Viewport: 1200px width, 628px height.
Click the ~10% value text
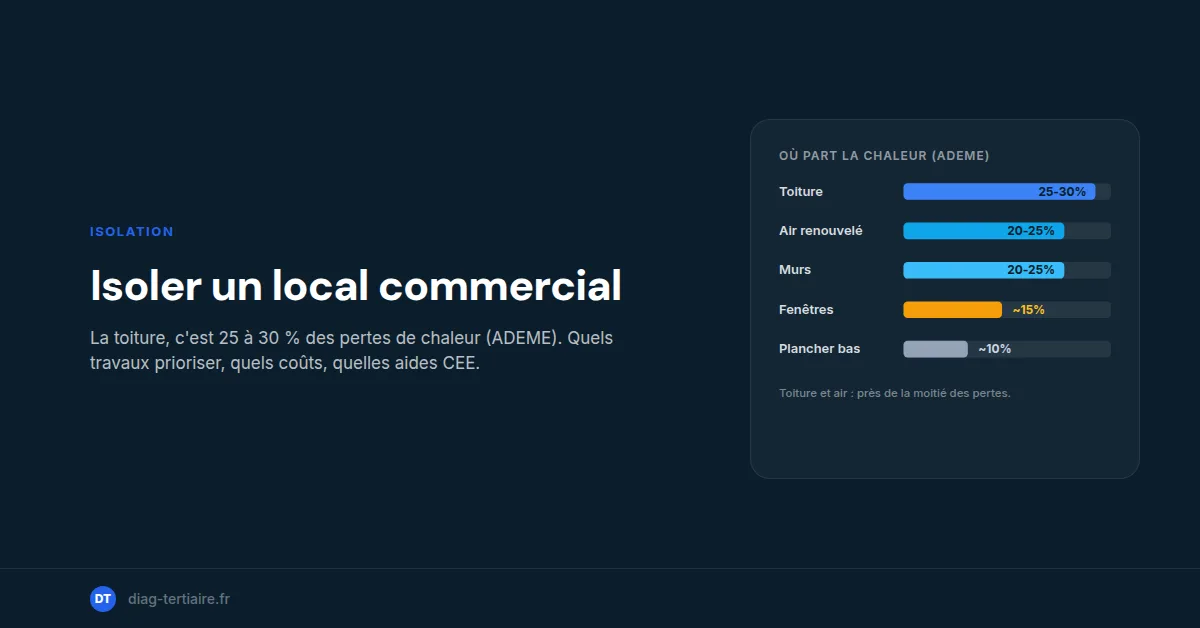pos(994,349)
